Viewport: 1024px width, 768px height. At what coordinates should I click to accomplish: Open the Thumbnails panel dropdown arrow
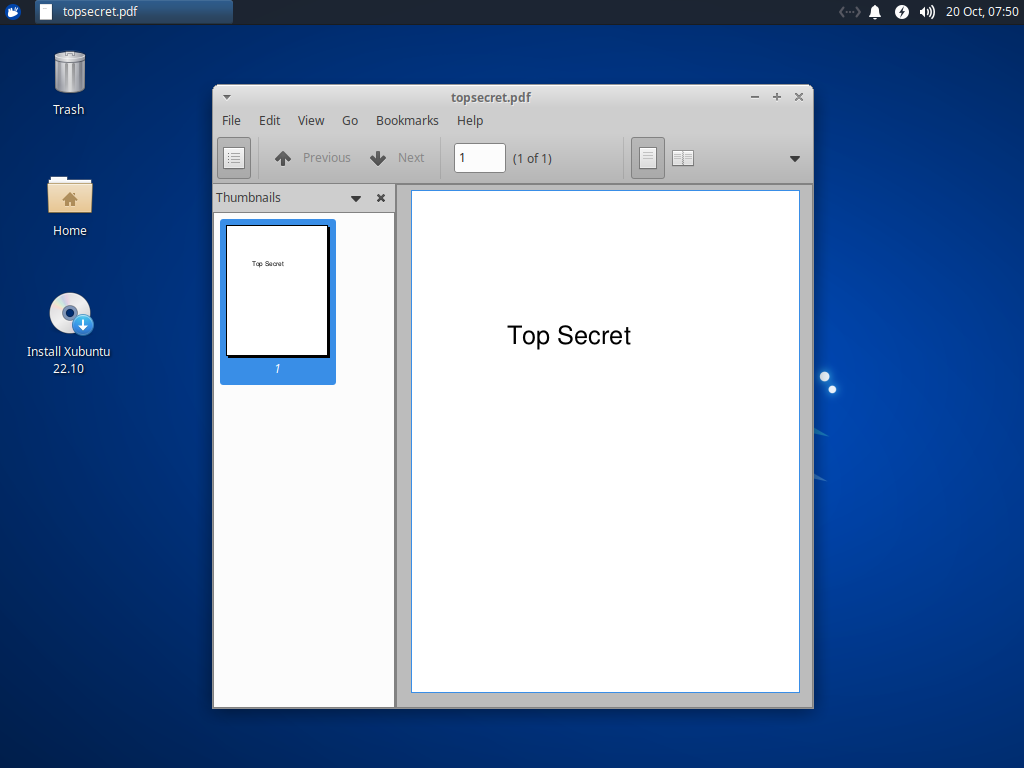356,198
